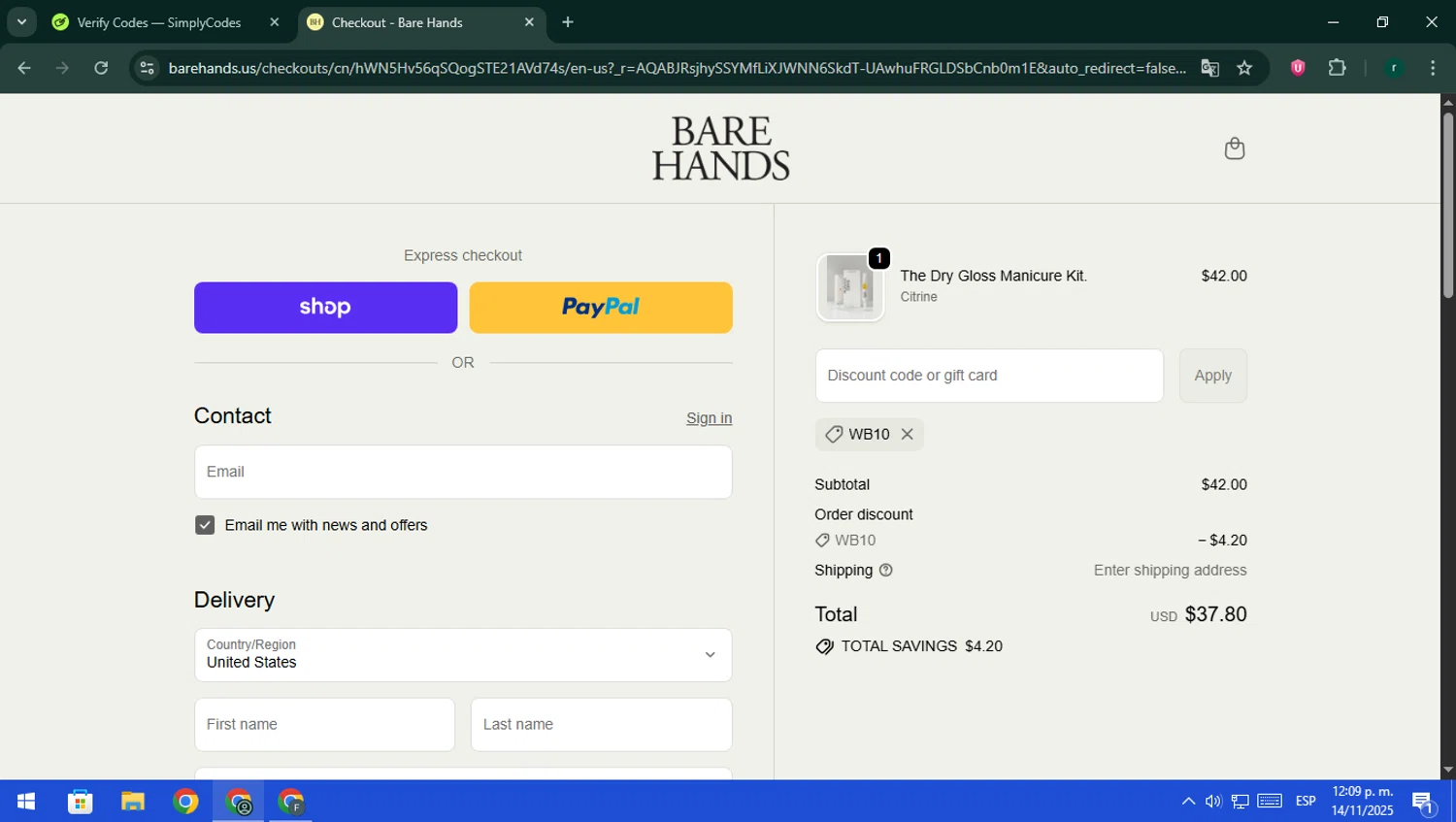Click the Discount code or gift card field

(989, 376)
